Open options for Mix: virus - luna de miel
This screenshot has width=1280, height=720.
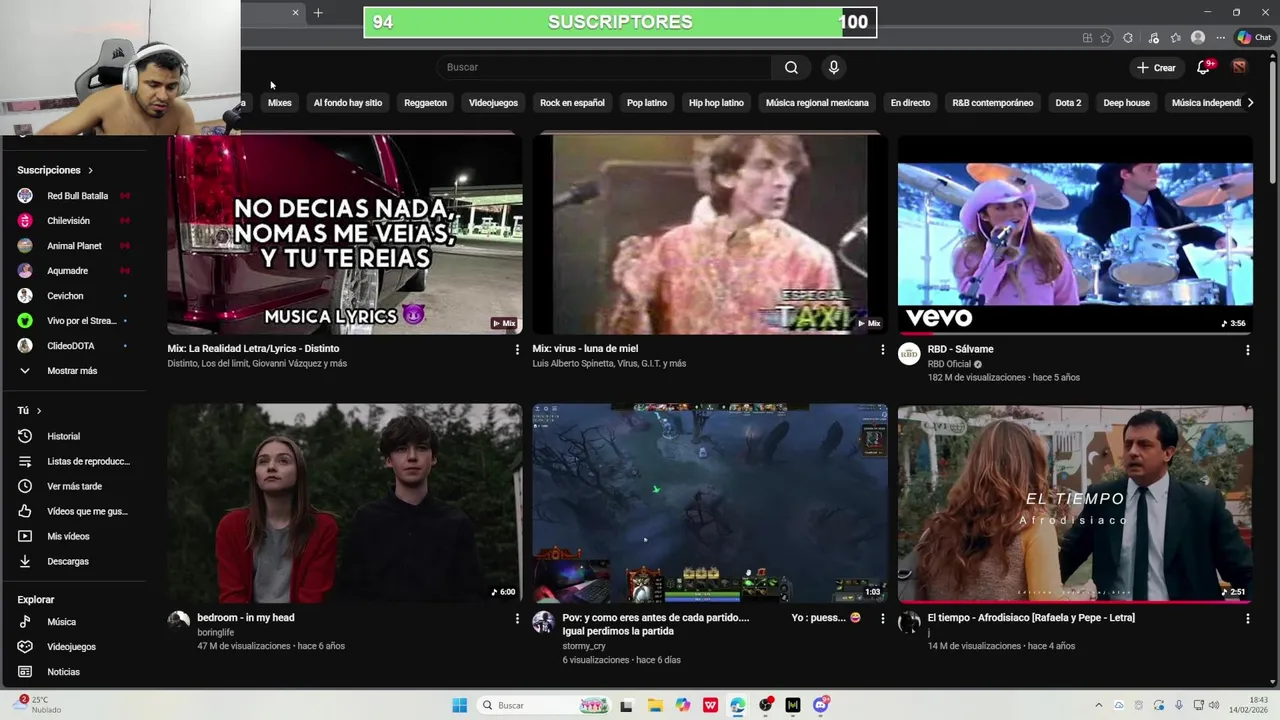(882, 350)
